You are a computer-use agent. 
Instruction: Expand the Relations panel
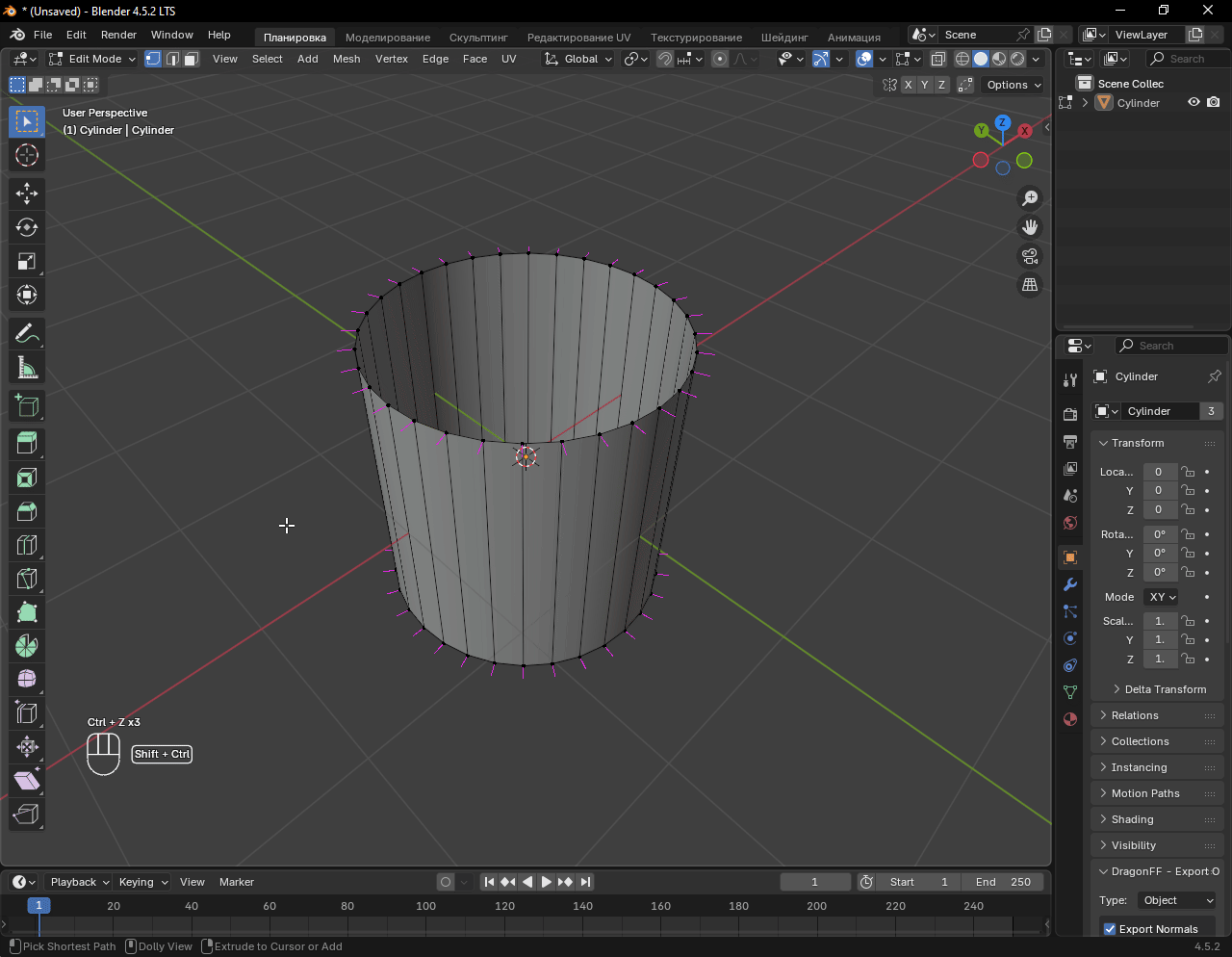click(1135, 715)
